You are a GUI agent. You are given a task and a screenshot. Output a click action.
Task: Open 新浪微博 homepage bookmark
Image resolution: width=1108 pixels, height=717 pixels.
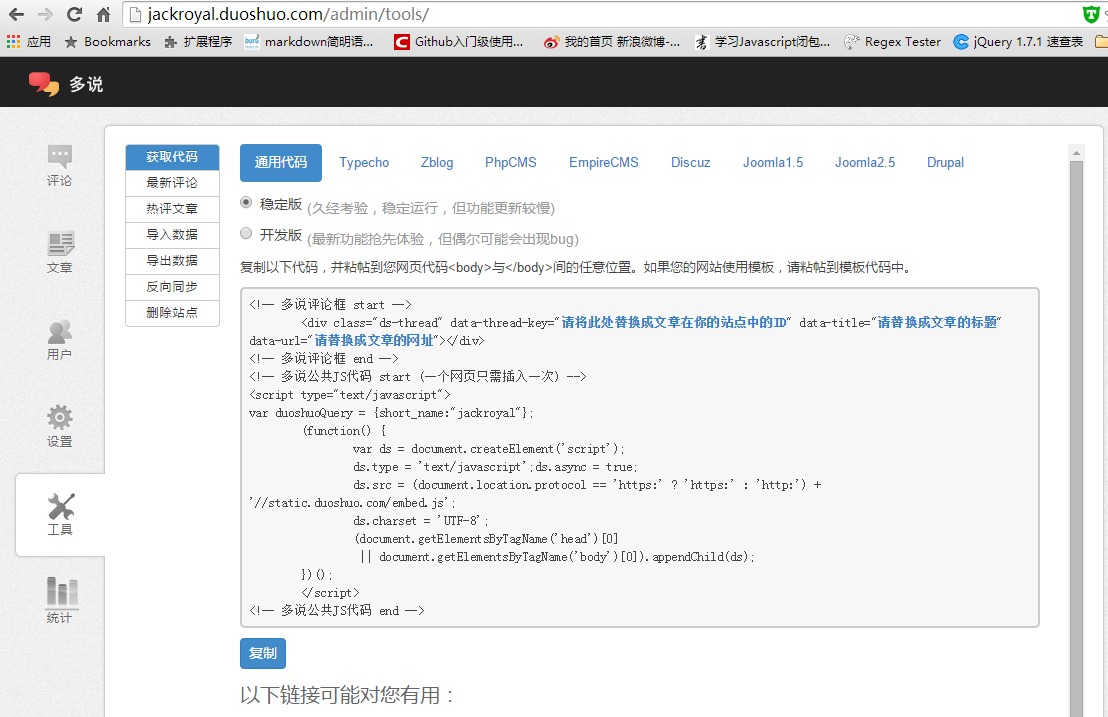611,42
